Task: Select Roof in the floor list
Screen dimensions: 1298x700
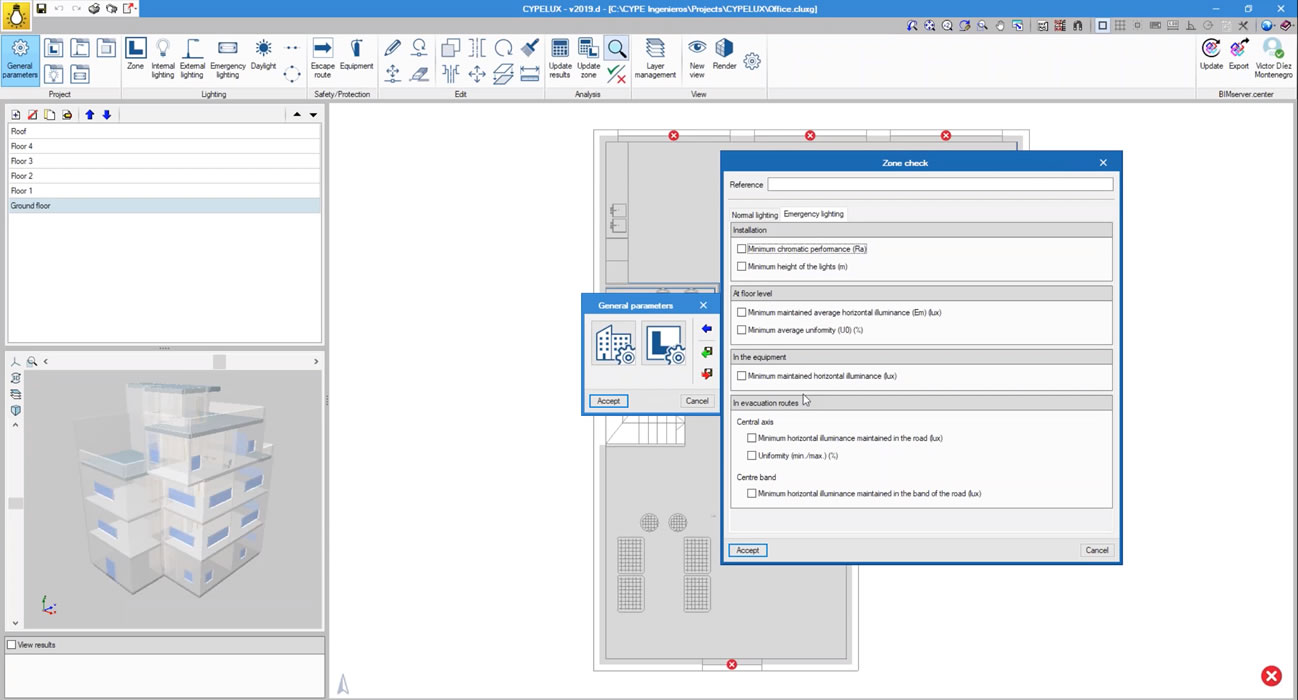Action: (165, 131)
